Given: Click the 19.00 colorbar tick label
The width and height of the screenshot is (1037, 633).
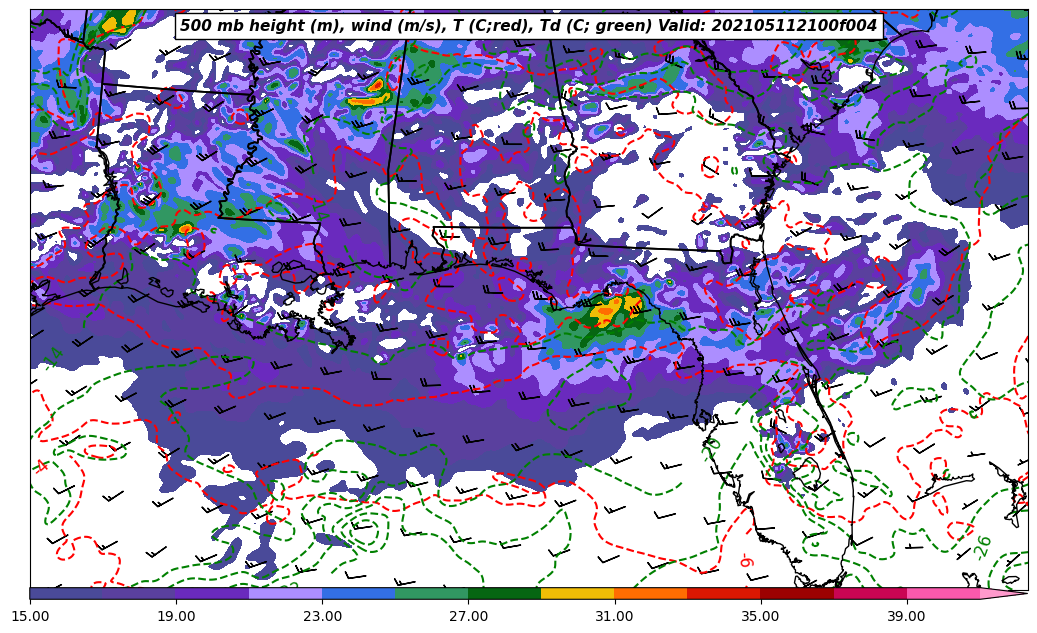Looking at the screenshot, I should coord(176,616).
